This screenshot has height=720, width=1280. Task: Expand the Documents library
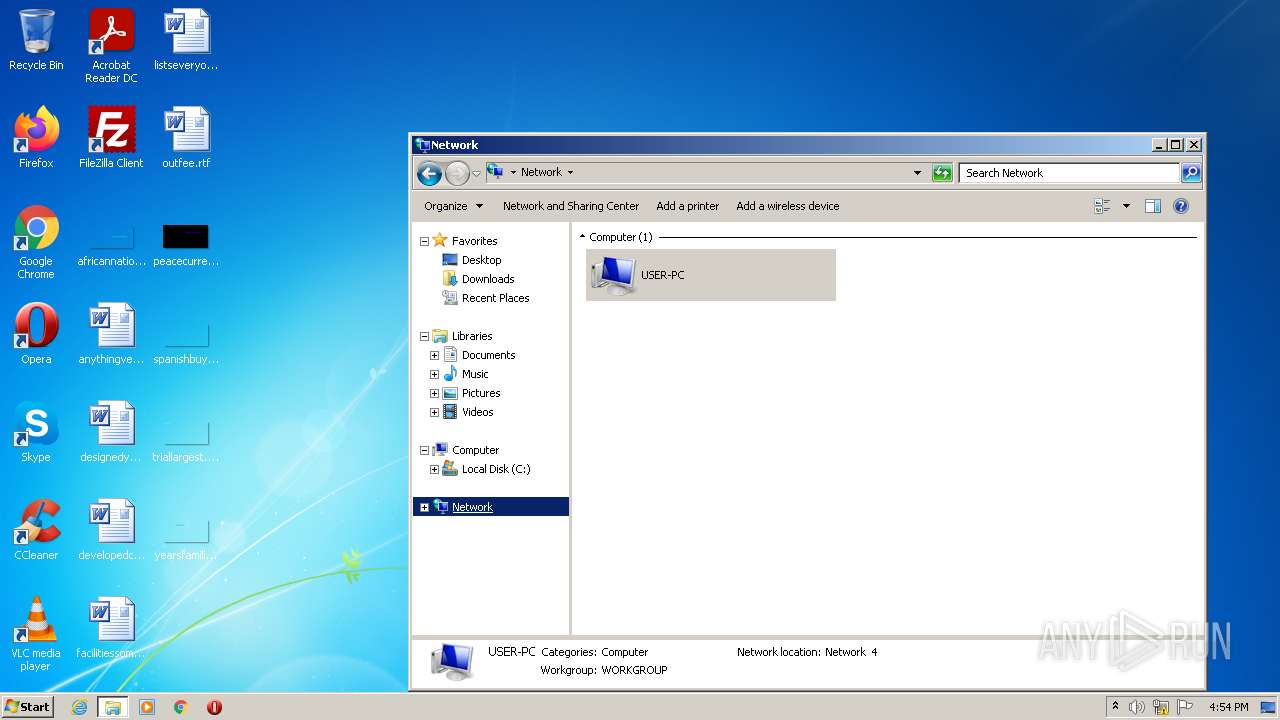click(434, 355)
